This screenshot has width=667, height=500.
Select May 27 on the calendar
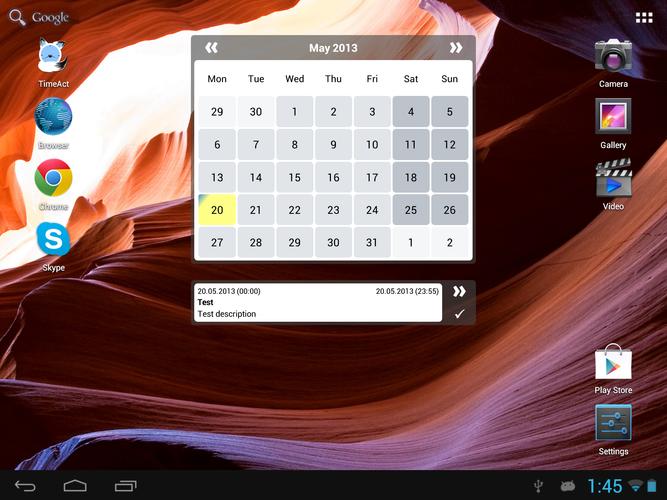pyautogui.click(x=217, y=242)
